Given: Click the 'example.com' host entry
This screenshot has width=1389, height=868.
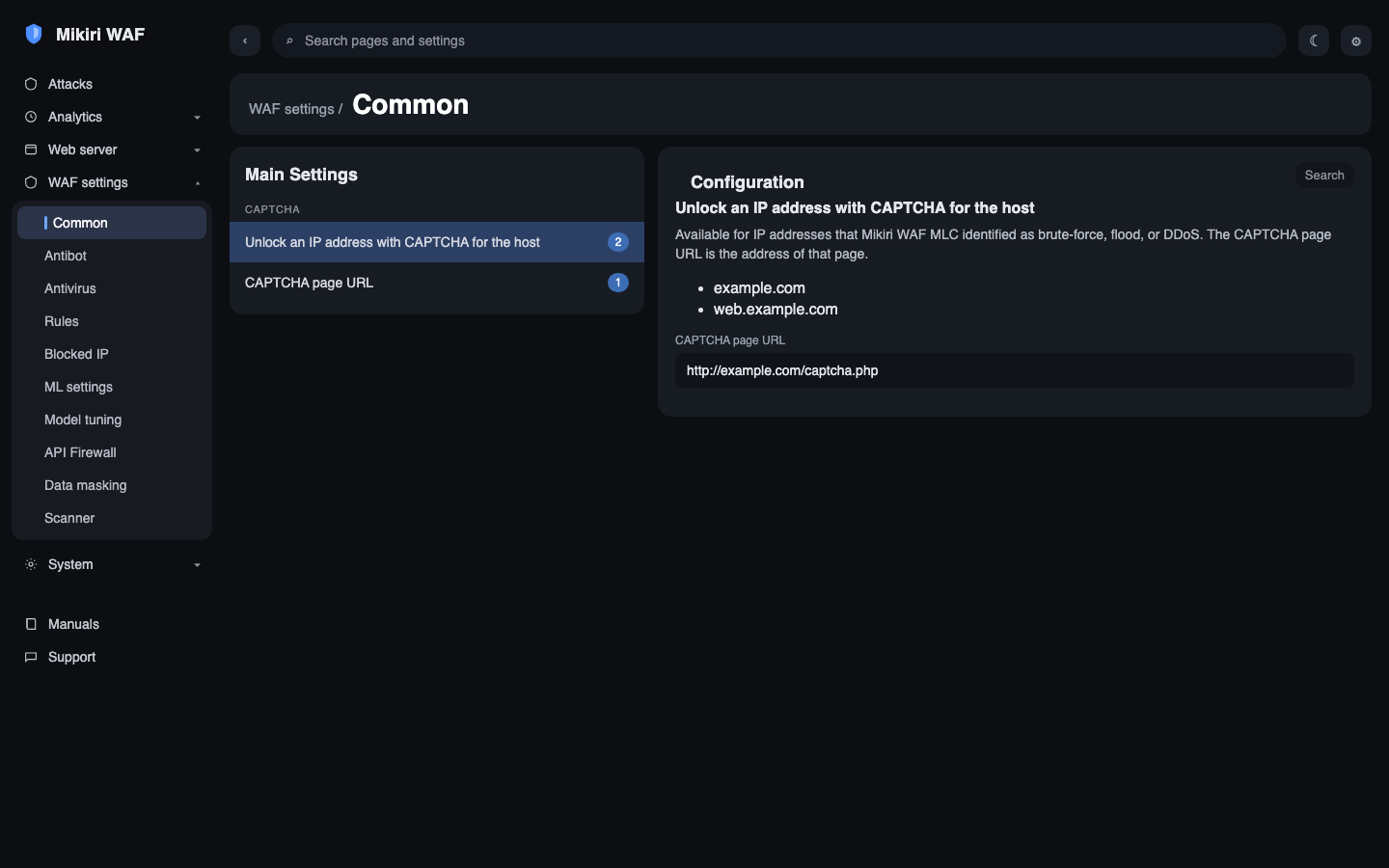Looking at the screenshot, I should [759, 288].
